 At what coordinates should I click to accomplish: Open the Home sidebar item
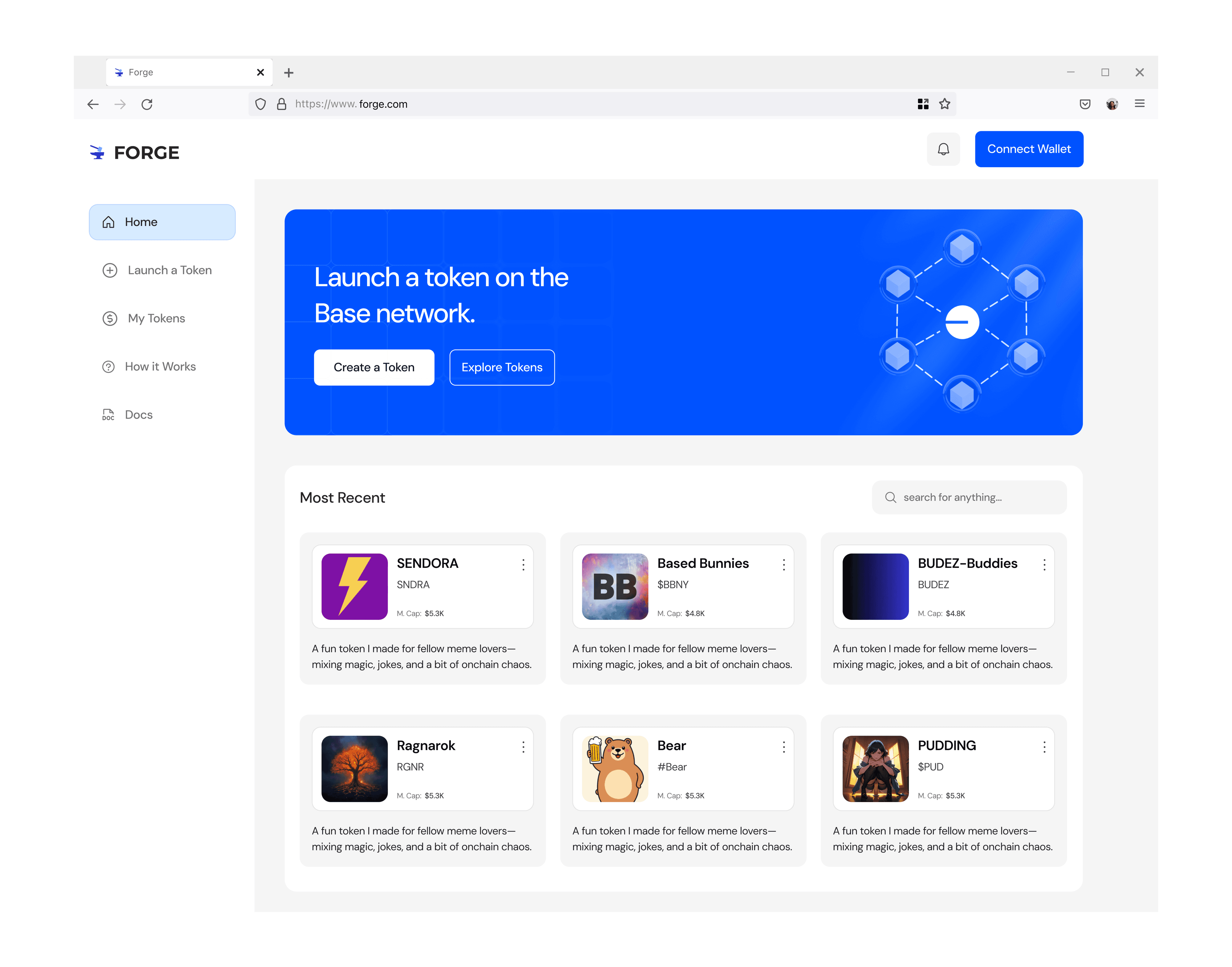[162, 222]
